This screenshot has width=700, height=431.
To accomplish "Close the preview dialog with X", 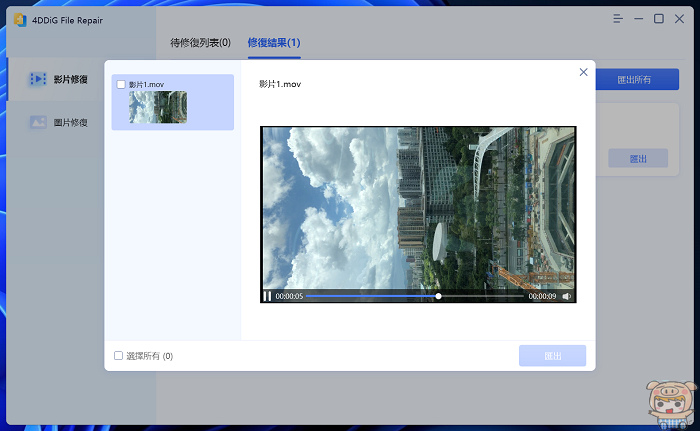I will coord(583,72).
